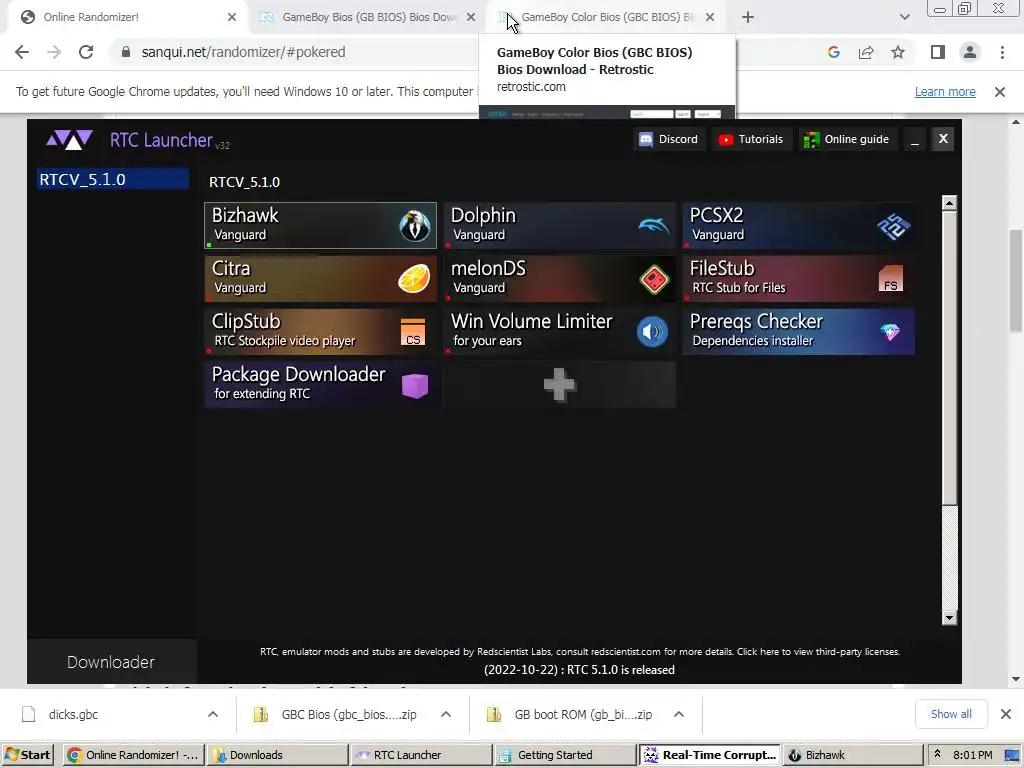This screenshot has width=1024, height=768.
Task: Switch to RTC Launcher taskbar item
Action: tap(421, 755)
